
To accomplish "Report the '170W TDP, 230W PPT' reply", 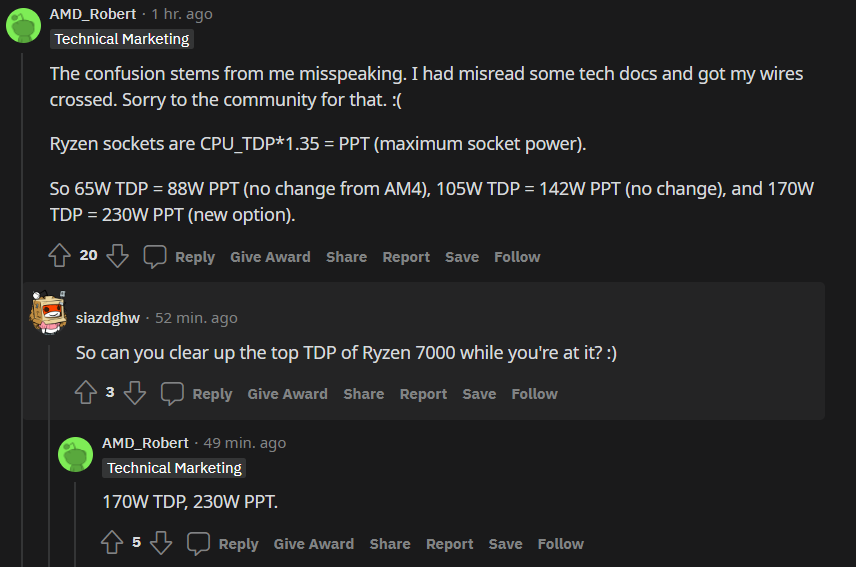I will (449, 544).
